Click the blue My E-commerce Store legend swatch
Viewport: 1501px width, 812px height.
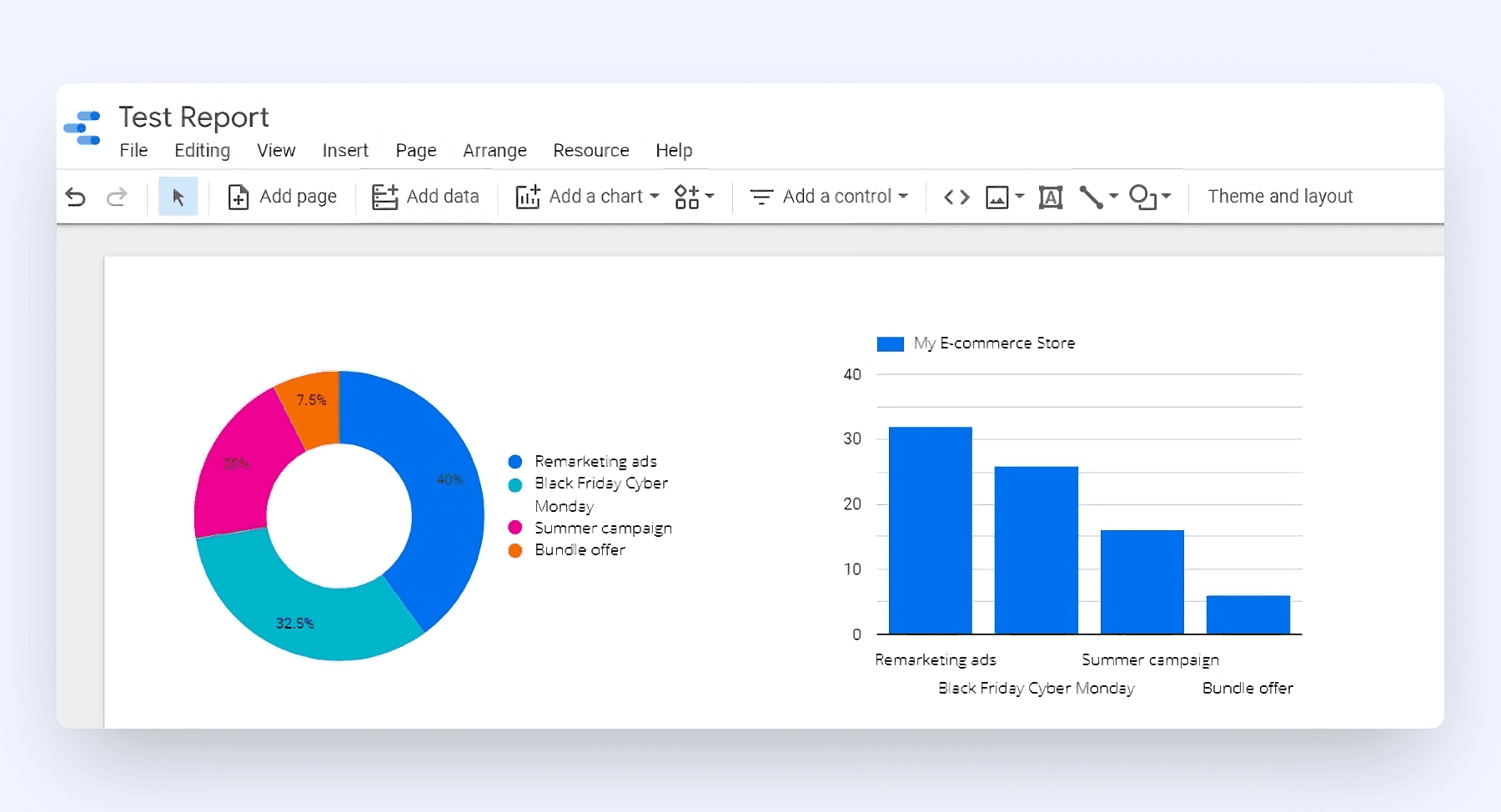coord(891,343)
